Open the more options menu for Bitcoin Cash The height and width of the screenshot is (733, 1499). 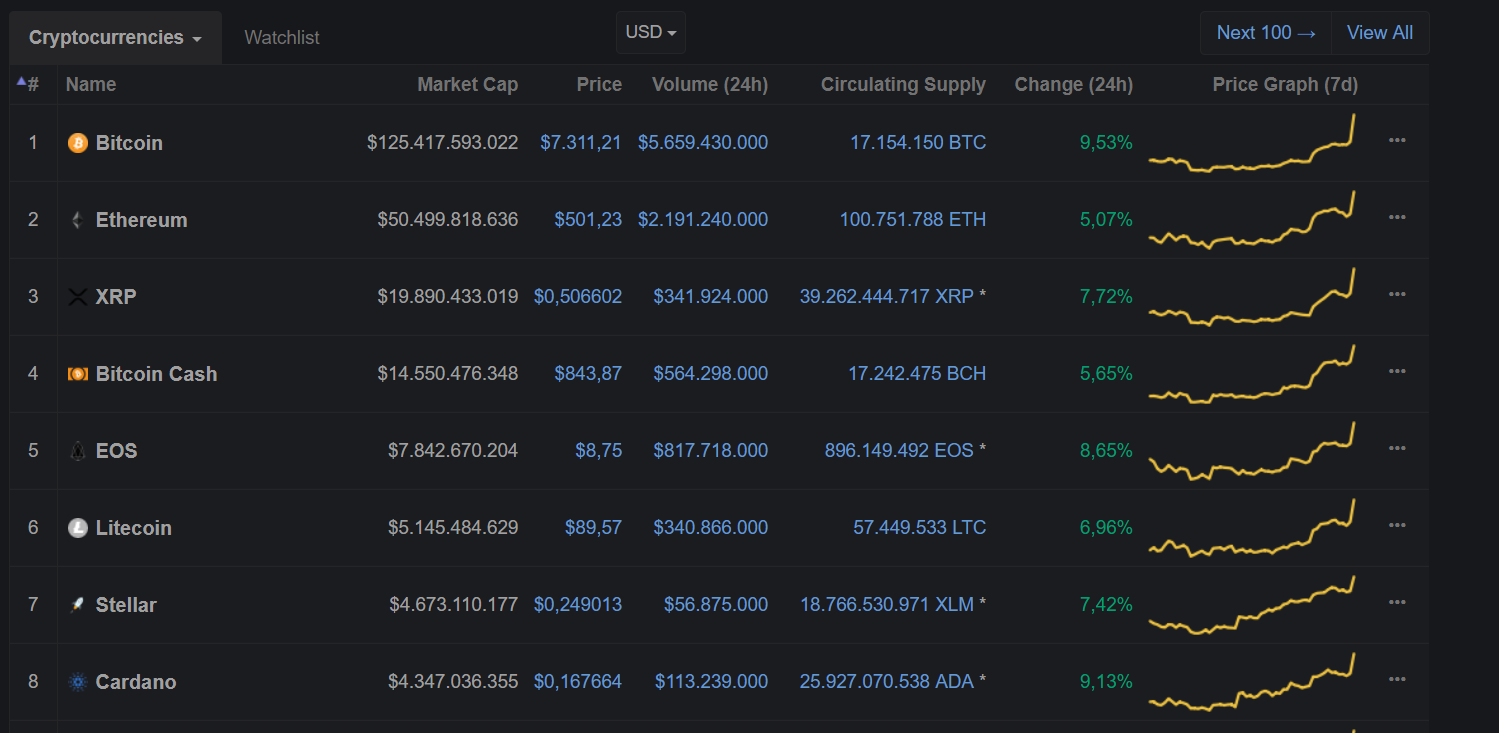point(1397,371)
